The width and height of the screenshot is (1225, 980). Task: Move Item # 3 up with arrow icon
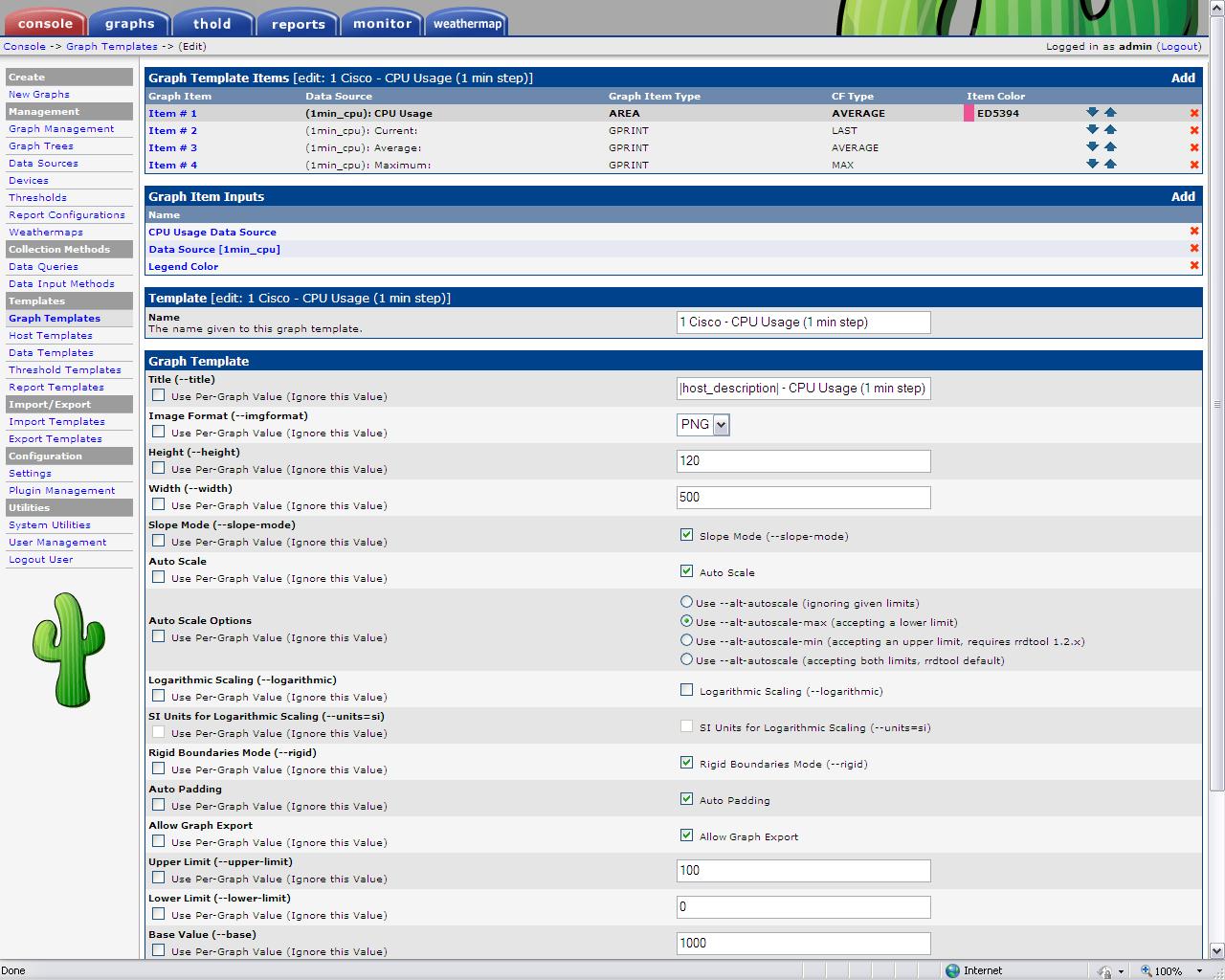point(1110,147)
